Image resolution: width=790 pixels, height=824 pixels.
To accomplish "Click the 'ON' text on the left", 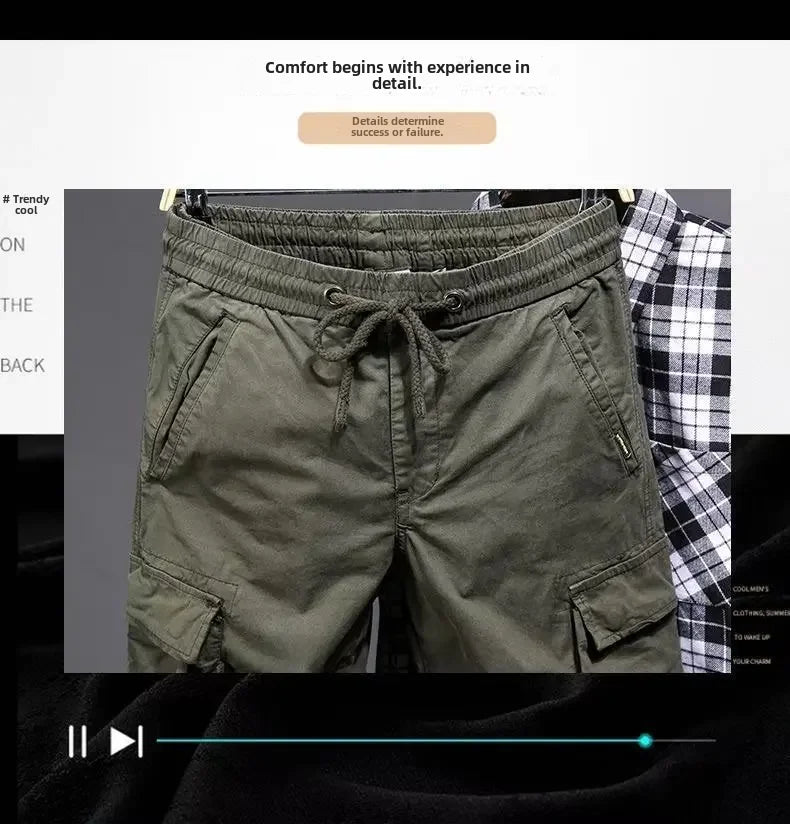I will point(13,245).
